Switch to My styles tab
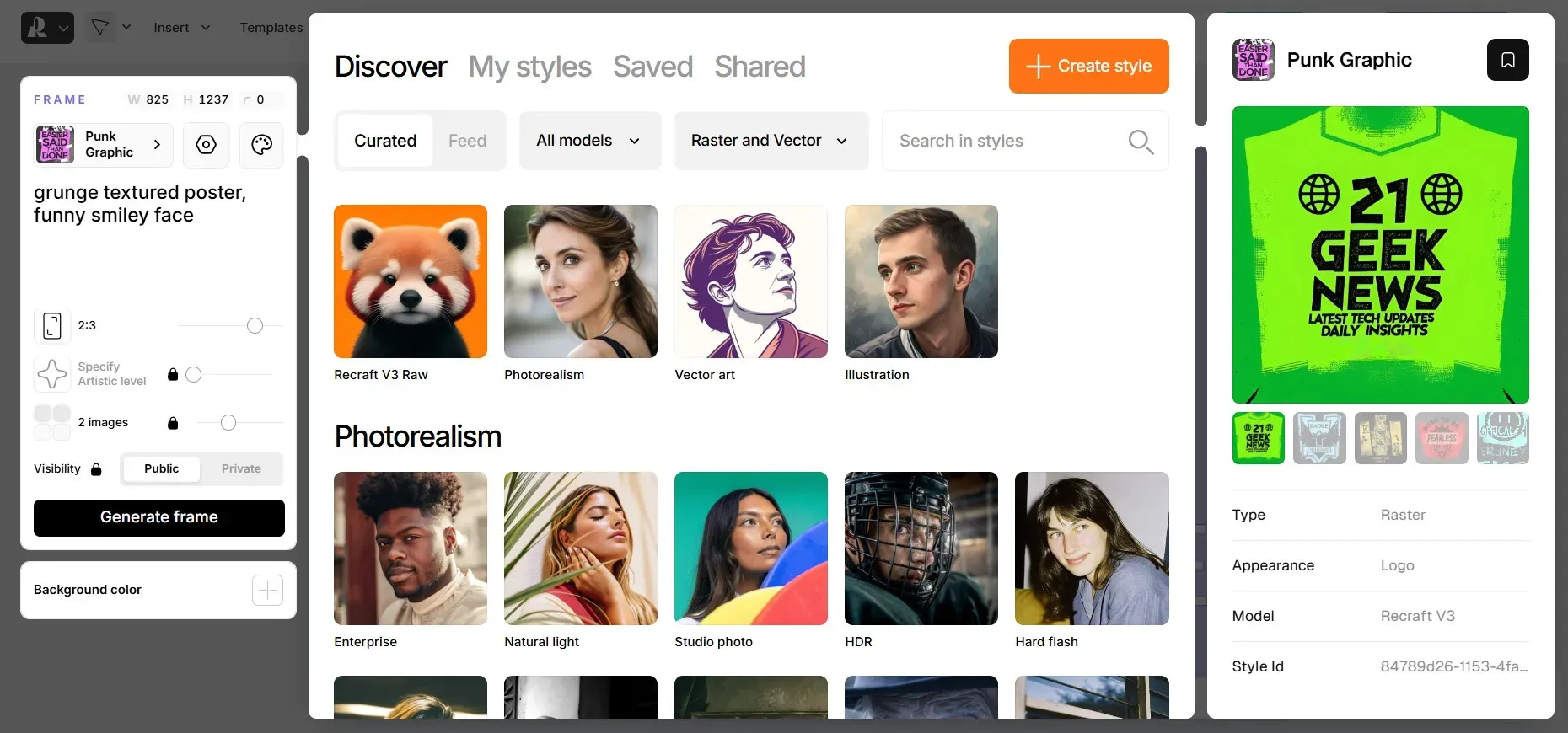This screenshot has width=1568, height=733. (x=529, y=67)
